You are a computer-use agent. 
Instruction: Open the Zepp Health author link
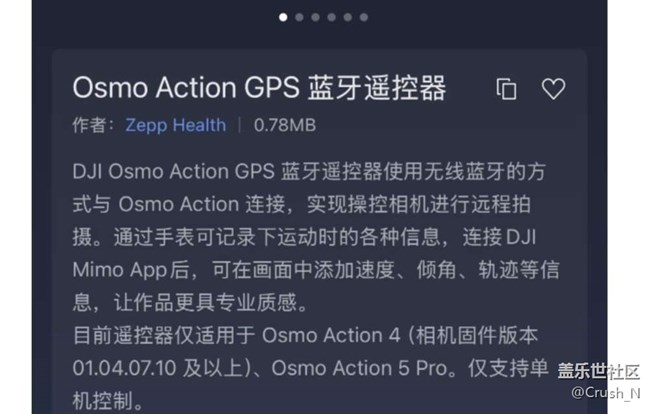coord(175,125)
